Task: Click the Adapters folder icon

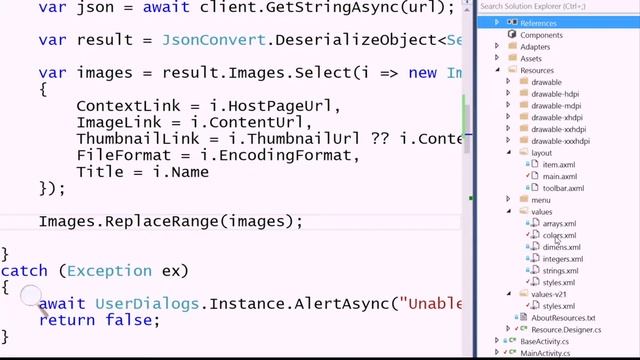Action: click(x=513, y=46)
